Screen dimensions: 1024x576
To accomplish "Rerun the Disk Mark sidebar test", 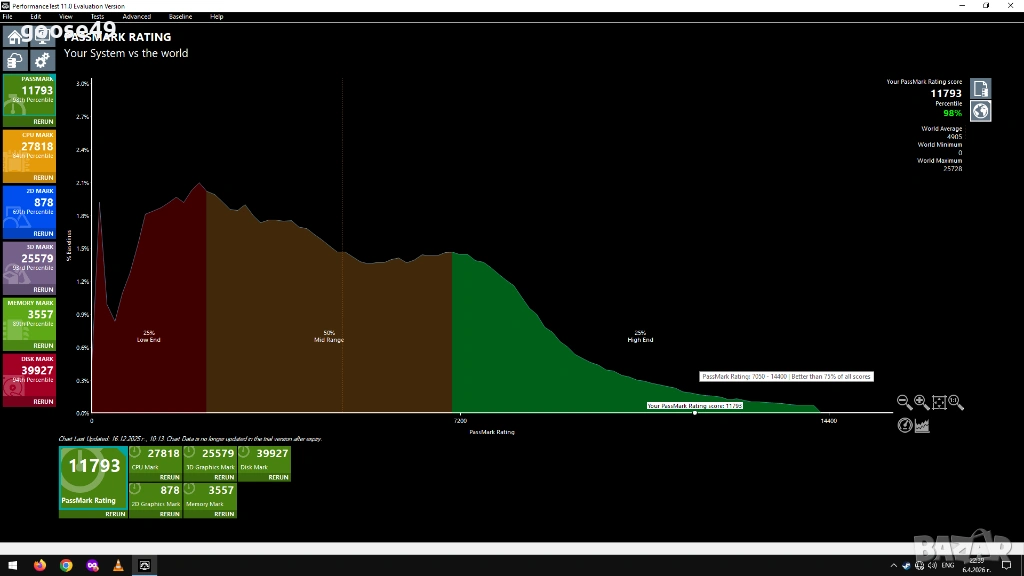I will pos(43,402).
